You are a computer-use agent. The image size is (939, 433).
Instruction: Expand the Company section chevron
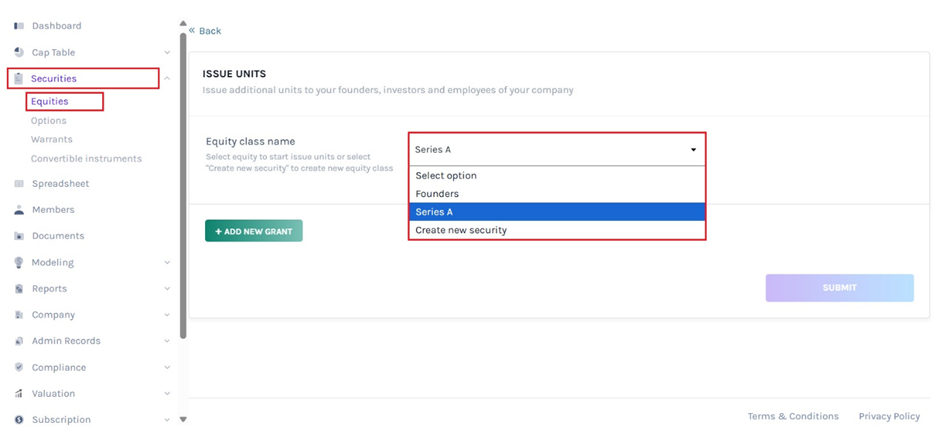pyautogui.click(x=167, y=315)
